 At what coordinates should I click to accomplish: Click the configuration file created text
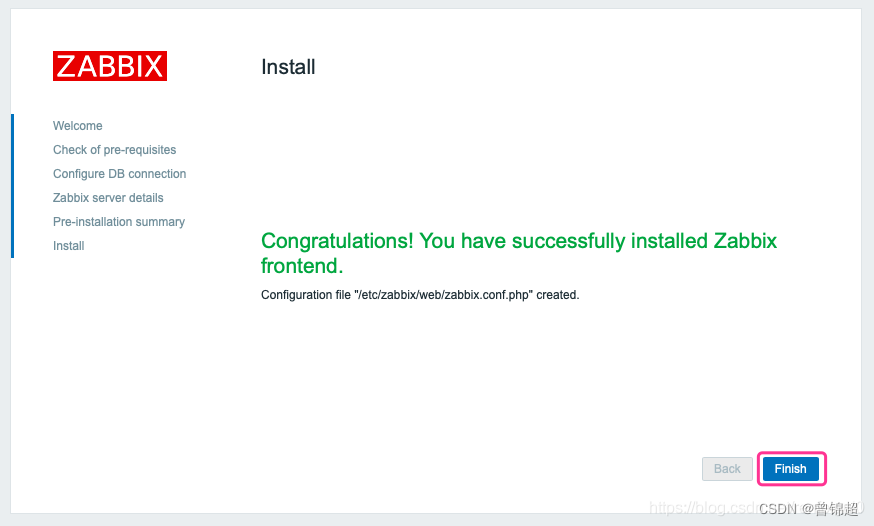click(420, 295)
